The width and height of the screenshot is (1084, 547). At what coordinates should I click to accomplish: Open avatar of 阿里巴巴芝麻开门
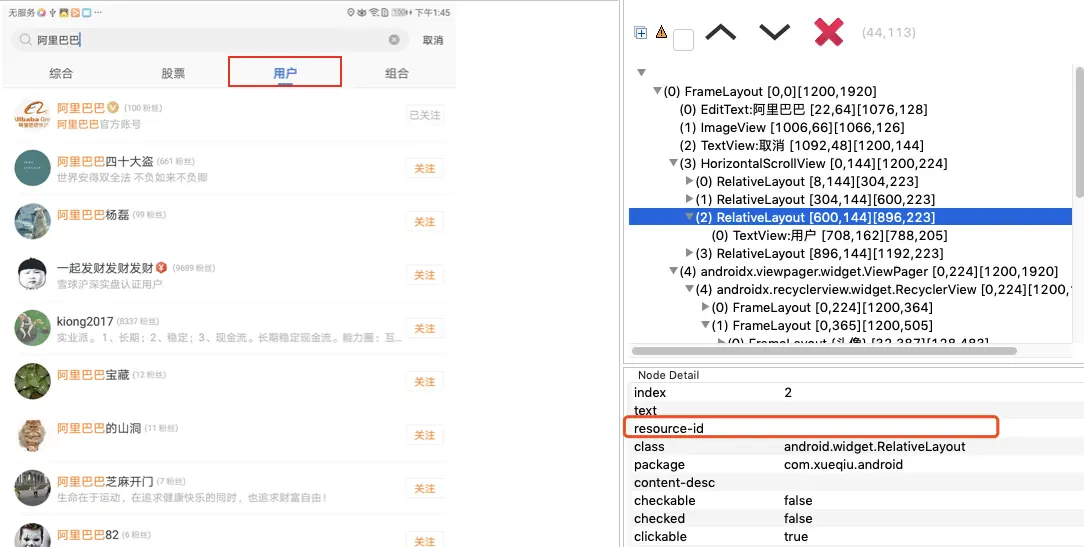[32, 488]
